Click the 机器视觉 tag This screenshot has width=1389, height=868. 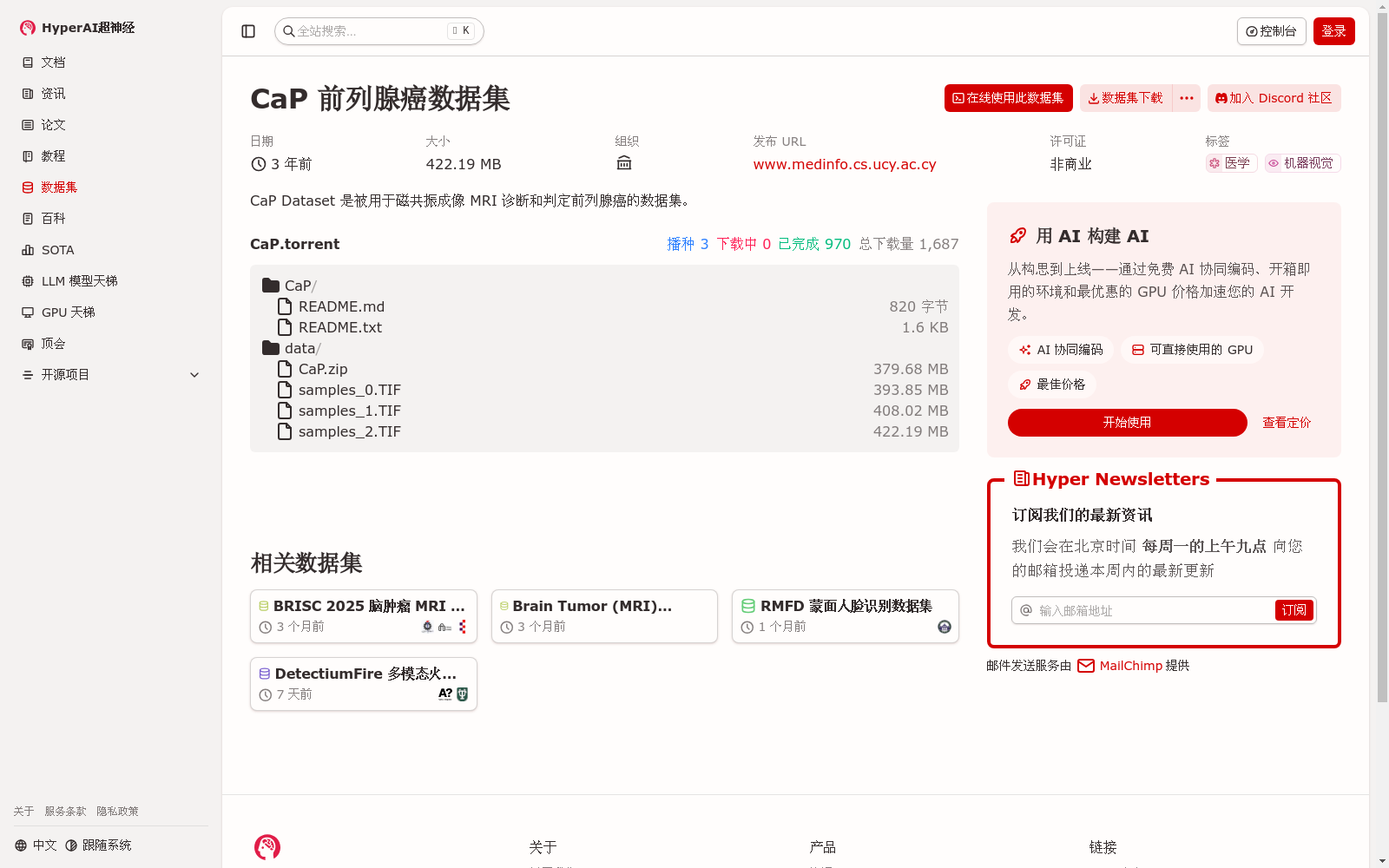click(x=1302, y=163)
